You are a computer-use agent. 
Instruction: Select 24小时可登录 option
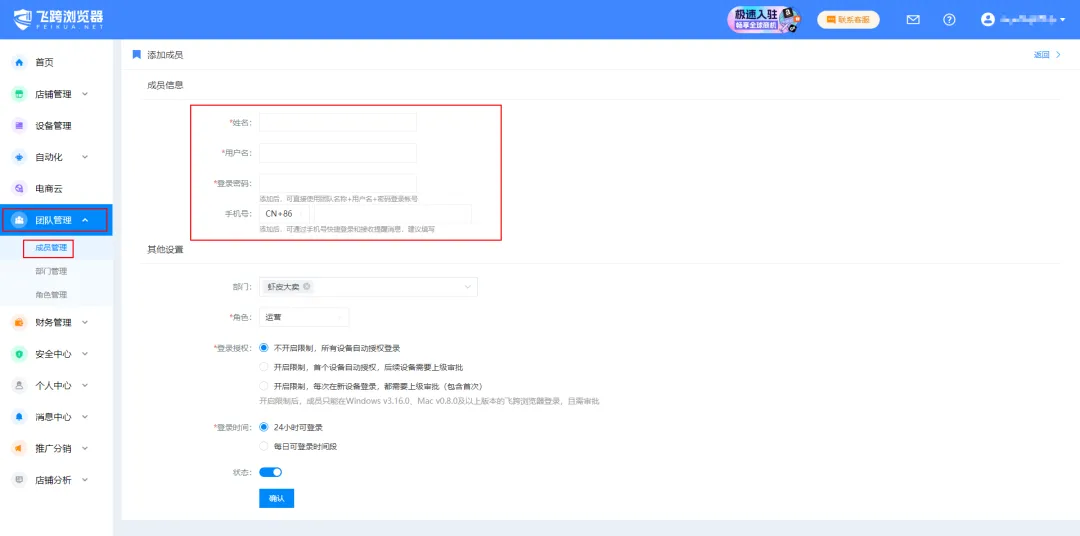(264, 427)
